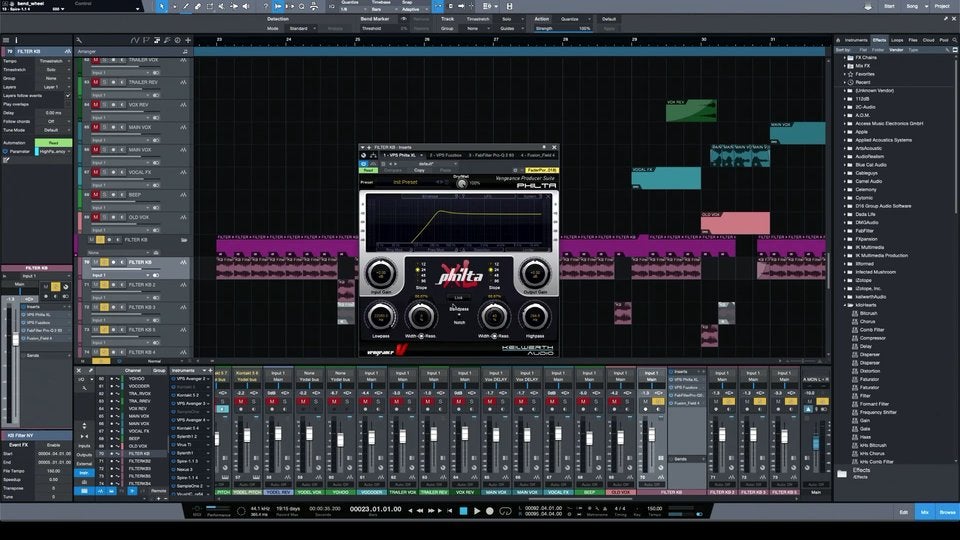Viewport: 960px width, 540px height.
Task: Enable the 12 dB lowpass slope option
Action: [418, 264]
